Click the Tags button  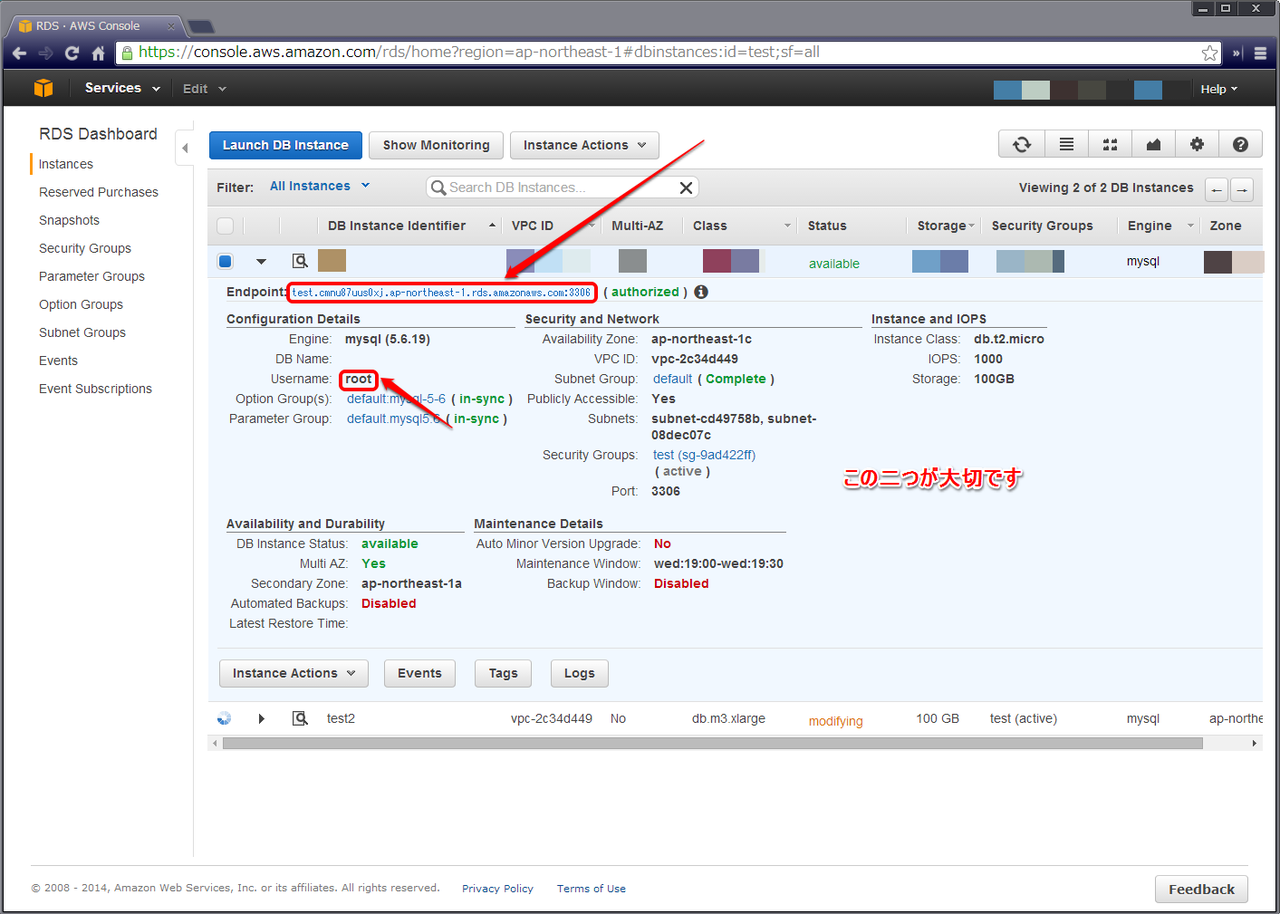point(503,673)
